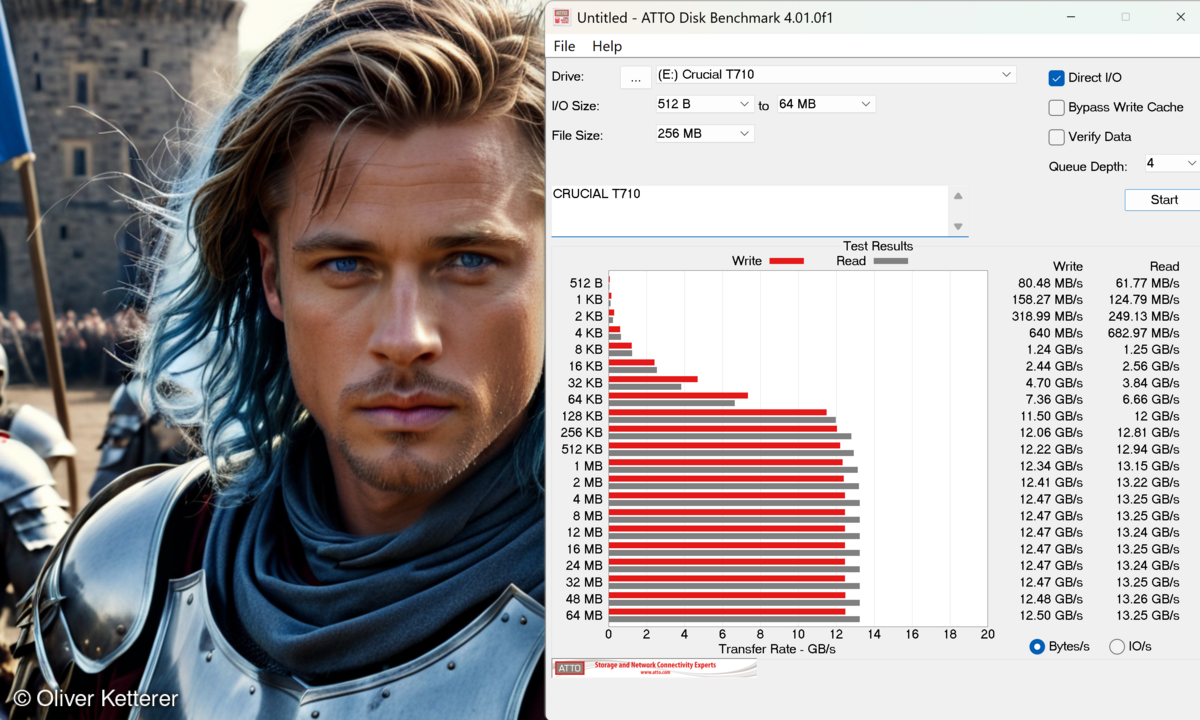The image size is (1200, 720).
Task: Click the window title "Untitled - ATTO Disk Benchmark"
Action: point(705,18)
